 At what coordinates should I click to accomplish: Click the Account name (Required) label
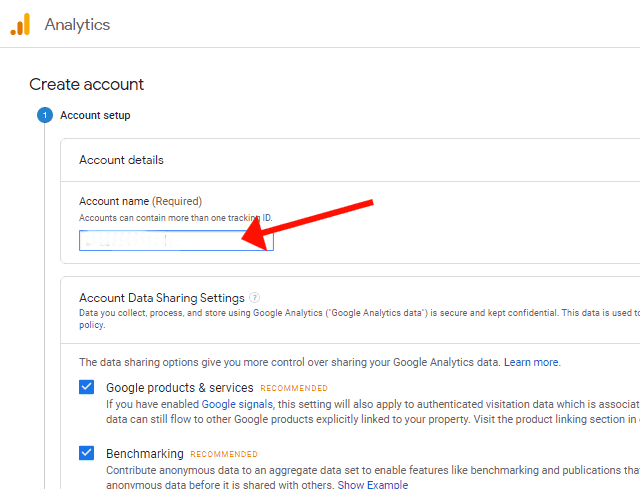[x=140, y=201]
